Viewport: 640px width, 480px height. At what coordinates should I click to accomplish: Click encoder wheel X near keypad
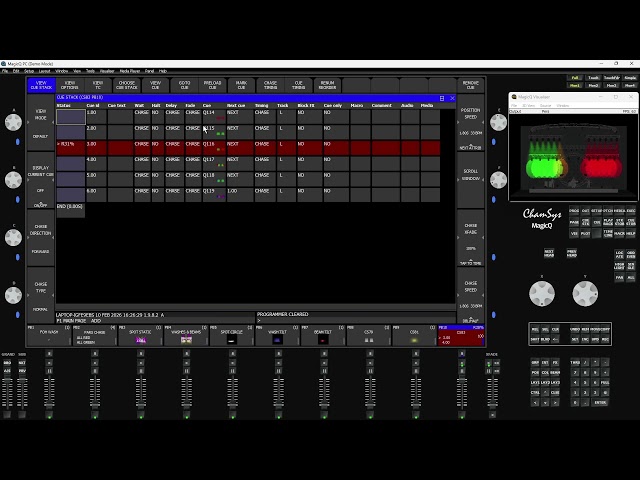click(542, 293)
